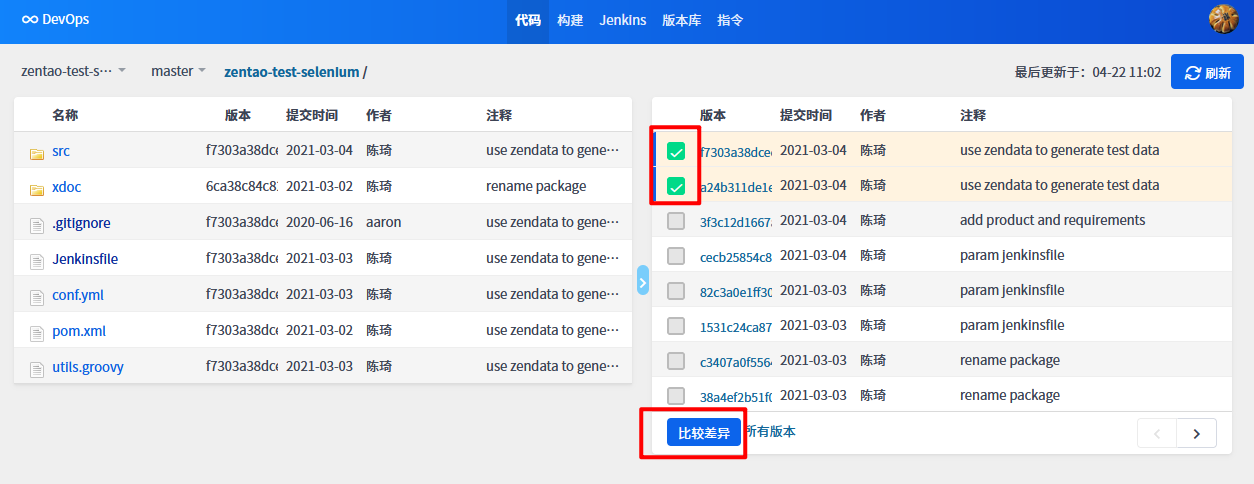Open the .gitignore file
The height and width of the screenshot is (484, 1254).
click(82, 223)
